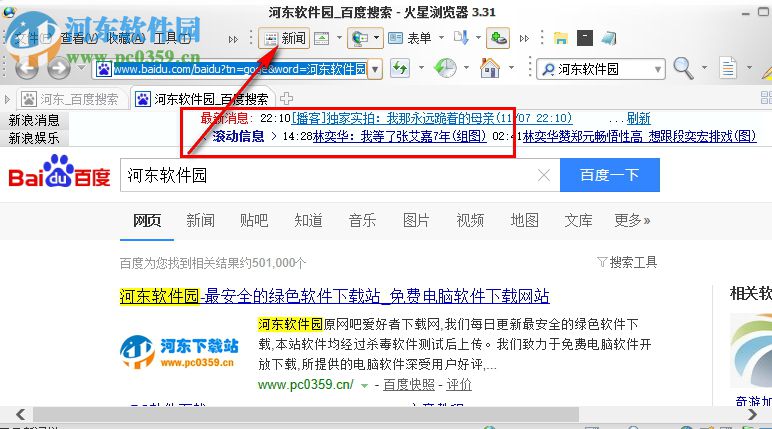The width and height of the screenshot is (772, 429).
Task: Switch to the 地图 category tab
Action: 524,220
